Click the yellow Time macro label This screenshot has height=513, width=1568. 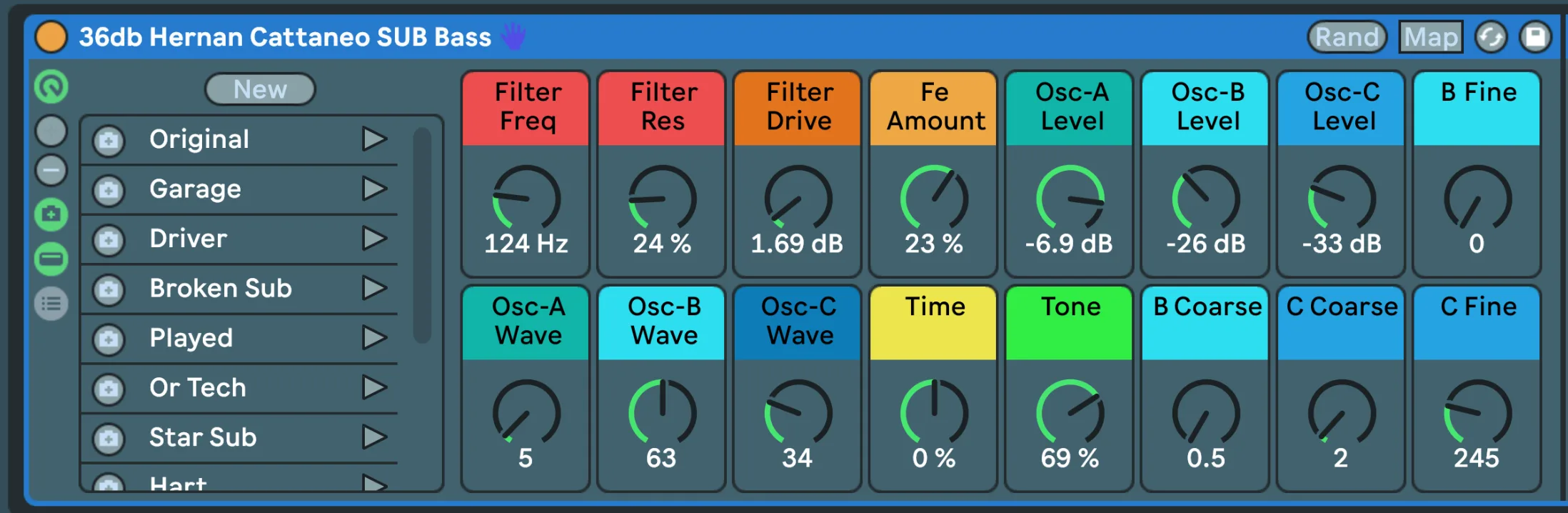[934, 323]
